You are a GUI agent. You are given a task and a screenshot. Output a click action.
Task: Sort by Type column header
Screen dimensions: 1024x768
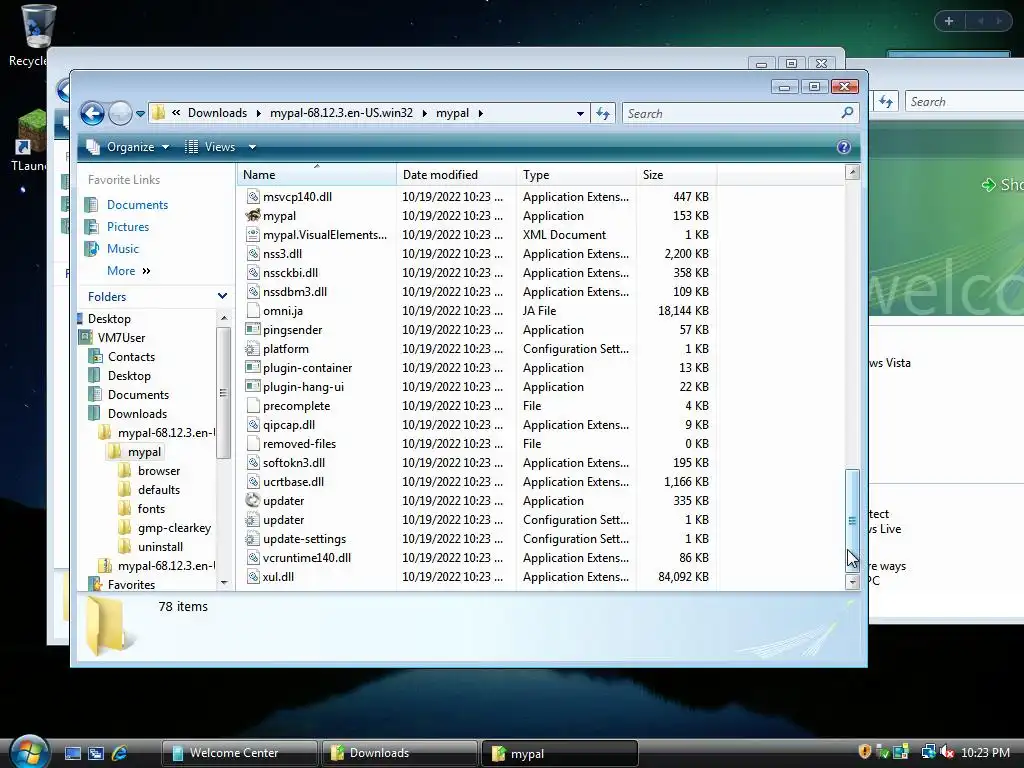coord(576,174)
